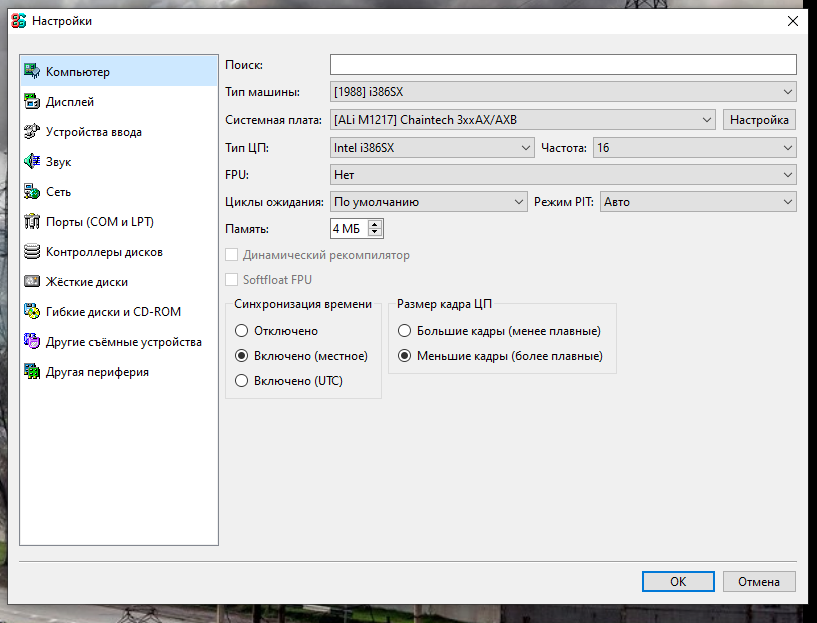
Task: Open the Sound (Звук) speaker icon
Action: pyautogui.click(x=31, y=162)
